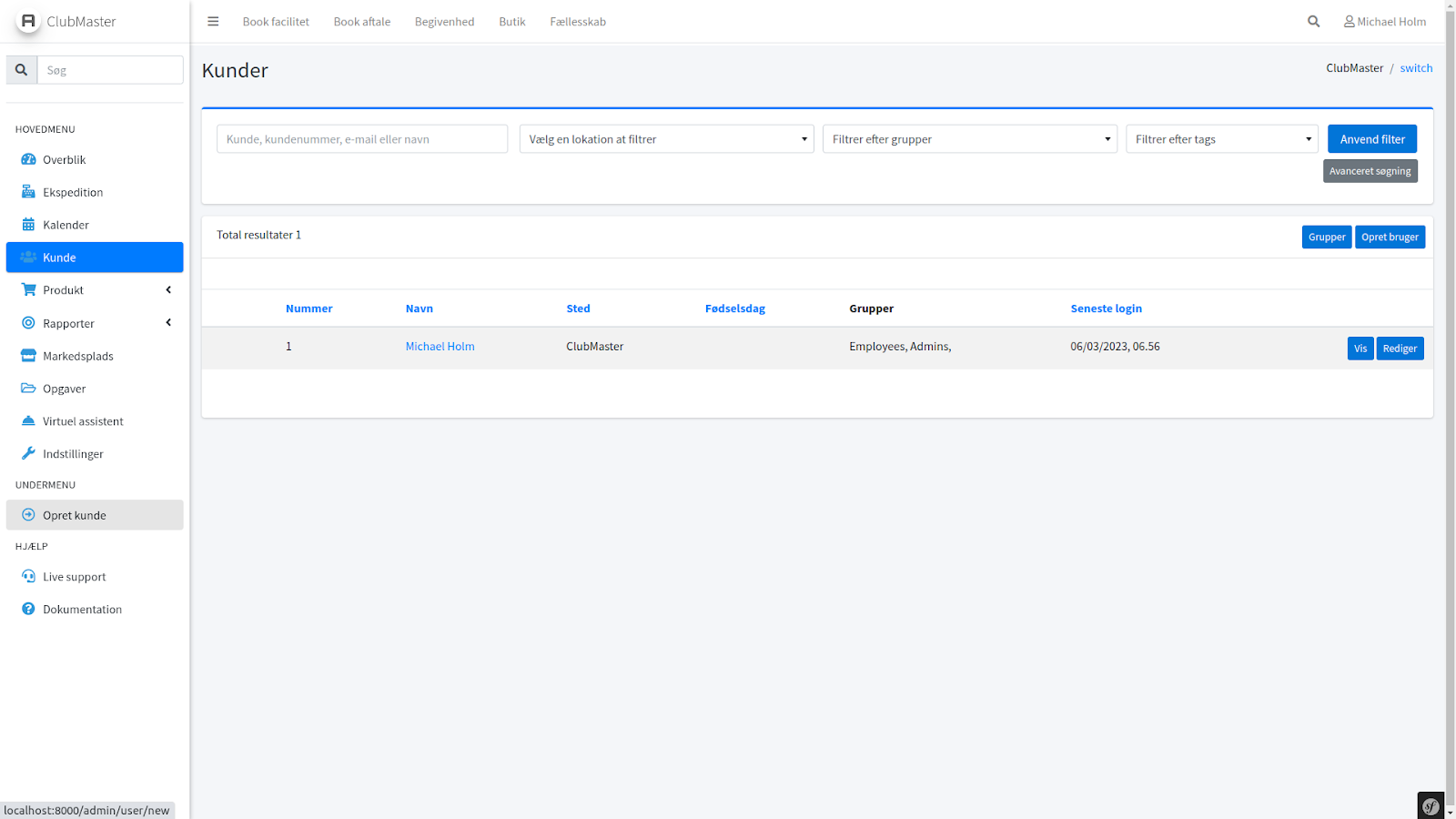Click the top-right search magnifier icon
This screenshot has height=819, width=1456.
(1313, 22)
